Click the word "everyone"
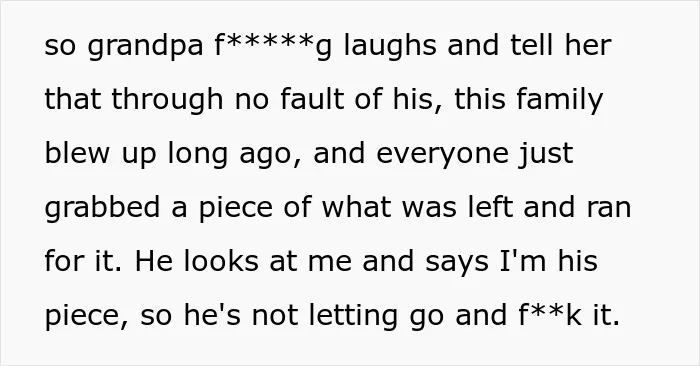The width and height of the screenshot is (700, 366). pyautogui.click(x=442, y=155)
